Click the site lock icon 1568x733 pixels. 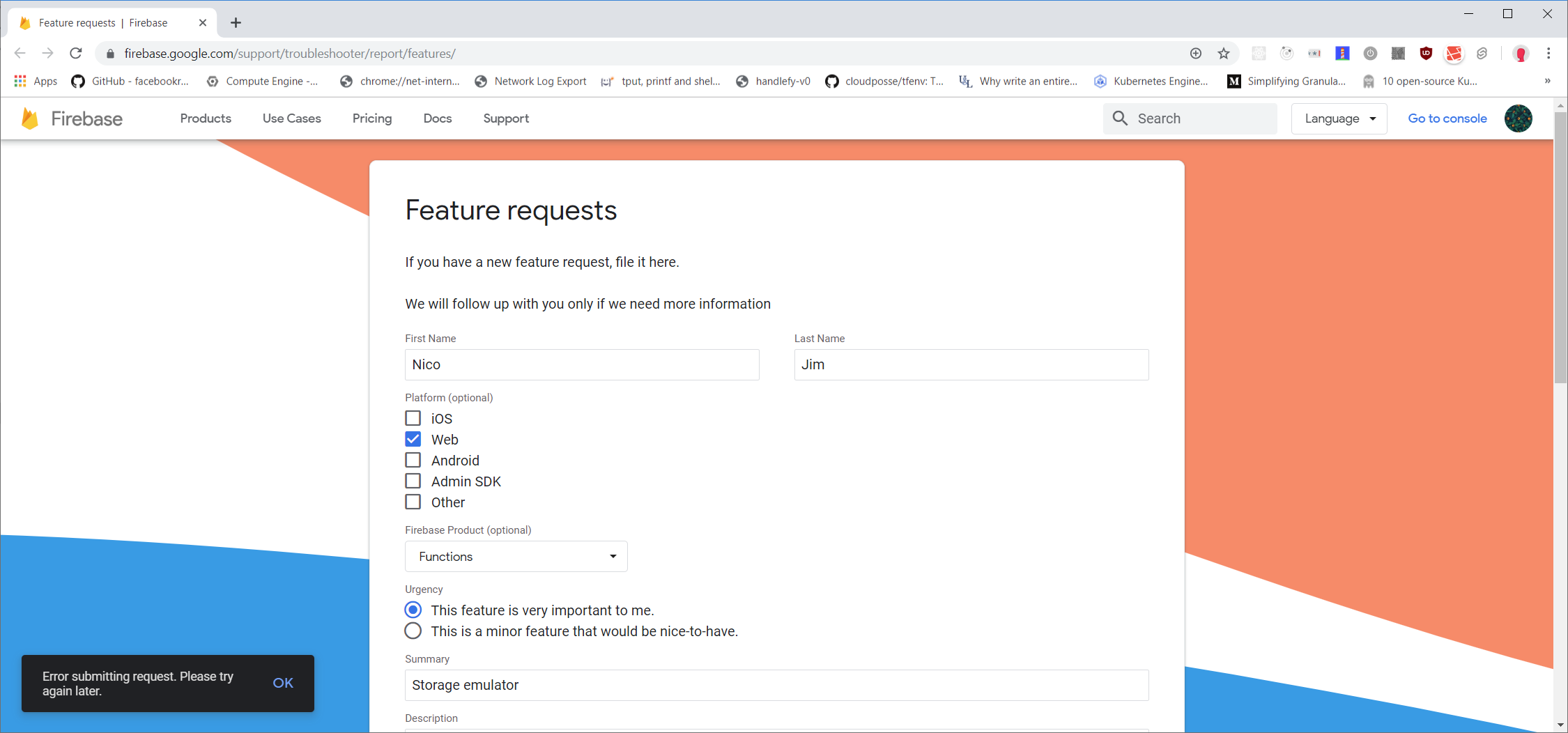coord(110,54)
